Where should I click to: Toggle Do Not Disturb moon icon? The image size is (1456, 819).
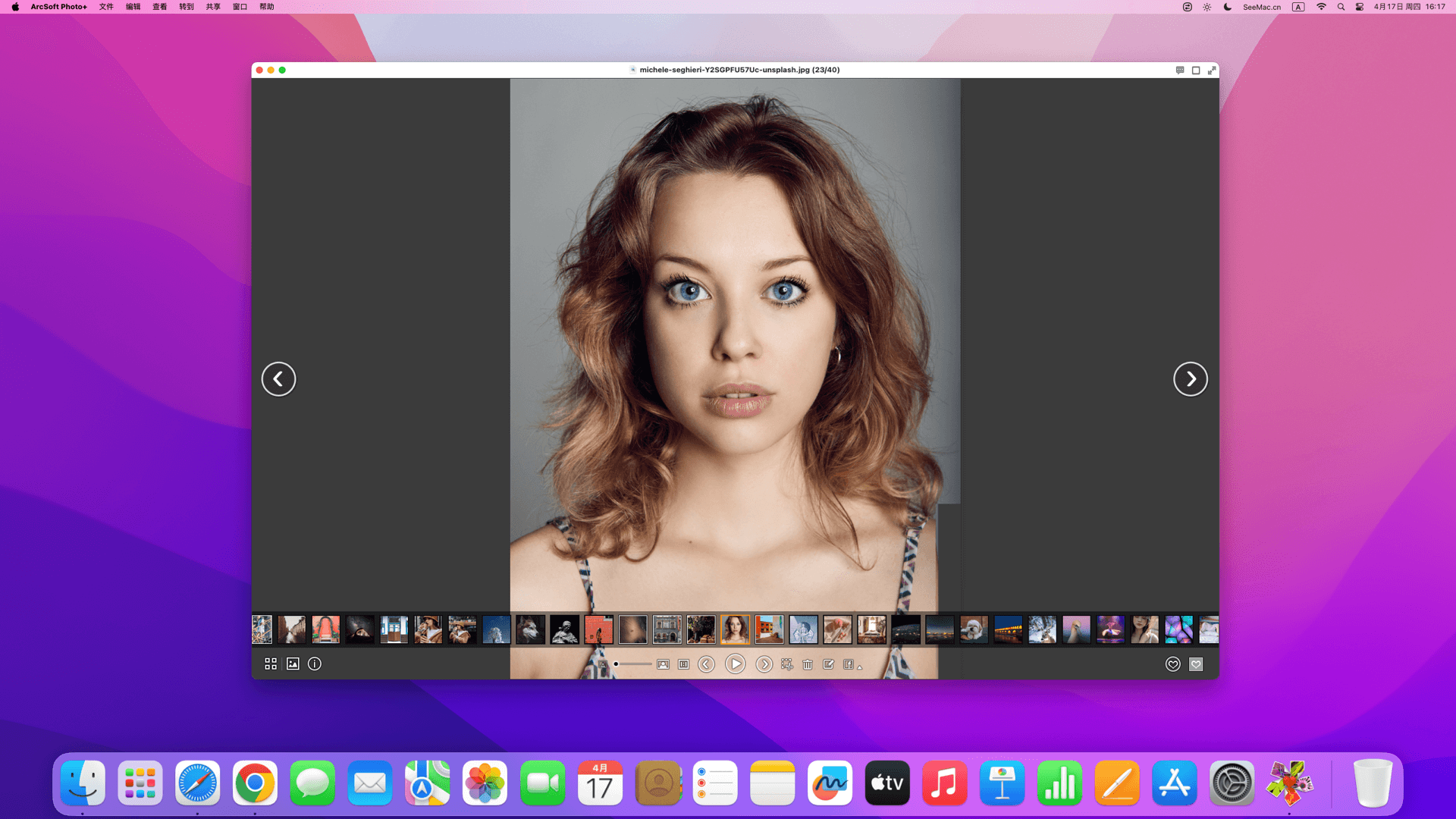[x=1228, y=7]
